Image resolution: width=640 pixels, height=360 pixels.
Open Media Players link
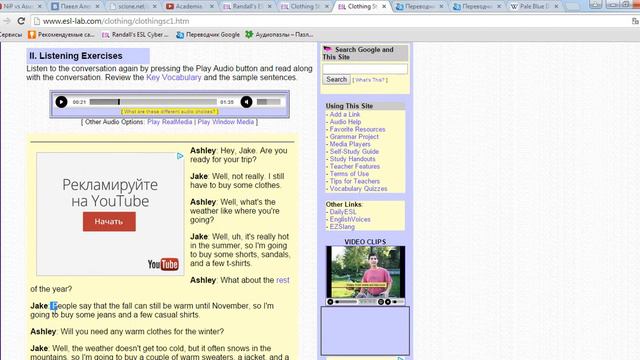pyautogui.click(x=350, y=144)
